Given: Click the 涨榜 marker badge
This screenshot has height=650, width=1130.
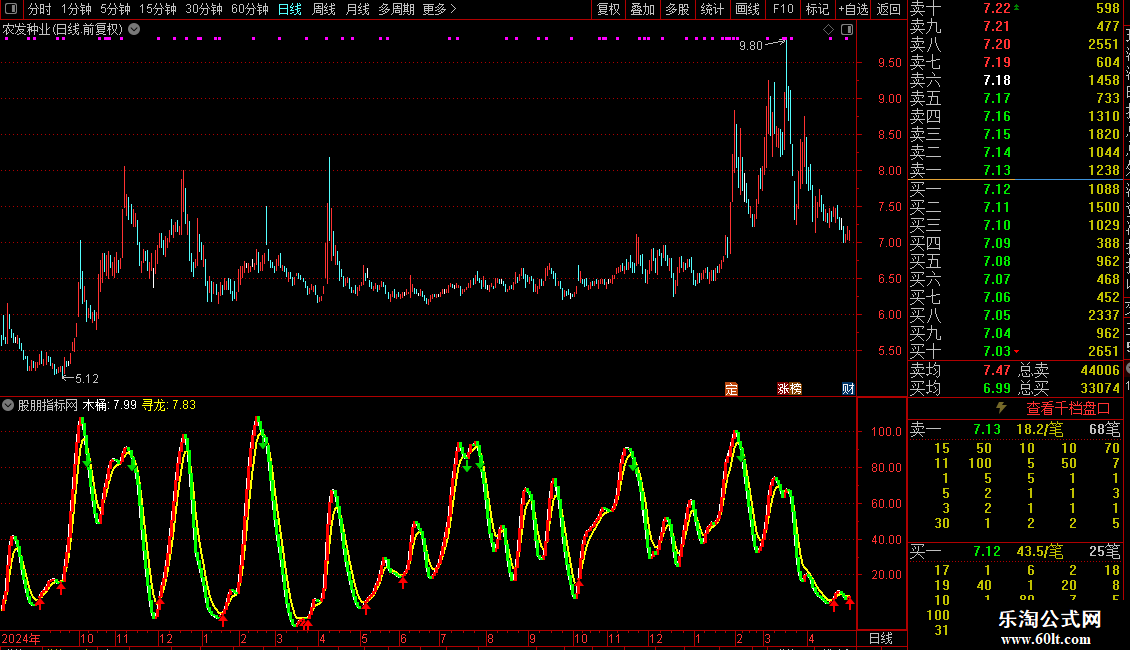Looking at the screenshot, I should [x=789, y=389].
